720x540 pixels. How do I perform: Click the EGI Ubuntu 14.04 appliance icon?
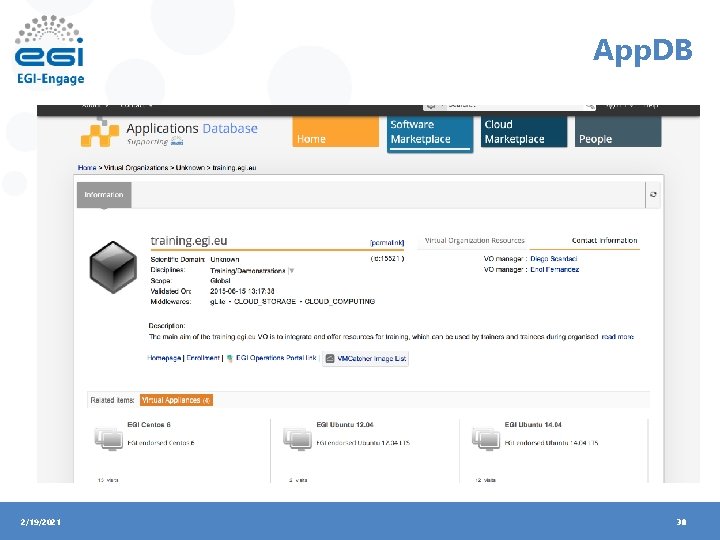[x=486, y=439]
